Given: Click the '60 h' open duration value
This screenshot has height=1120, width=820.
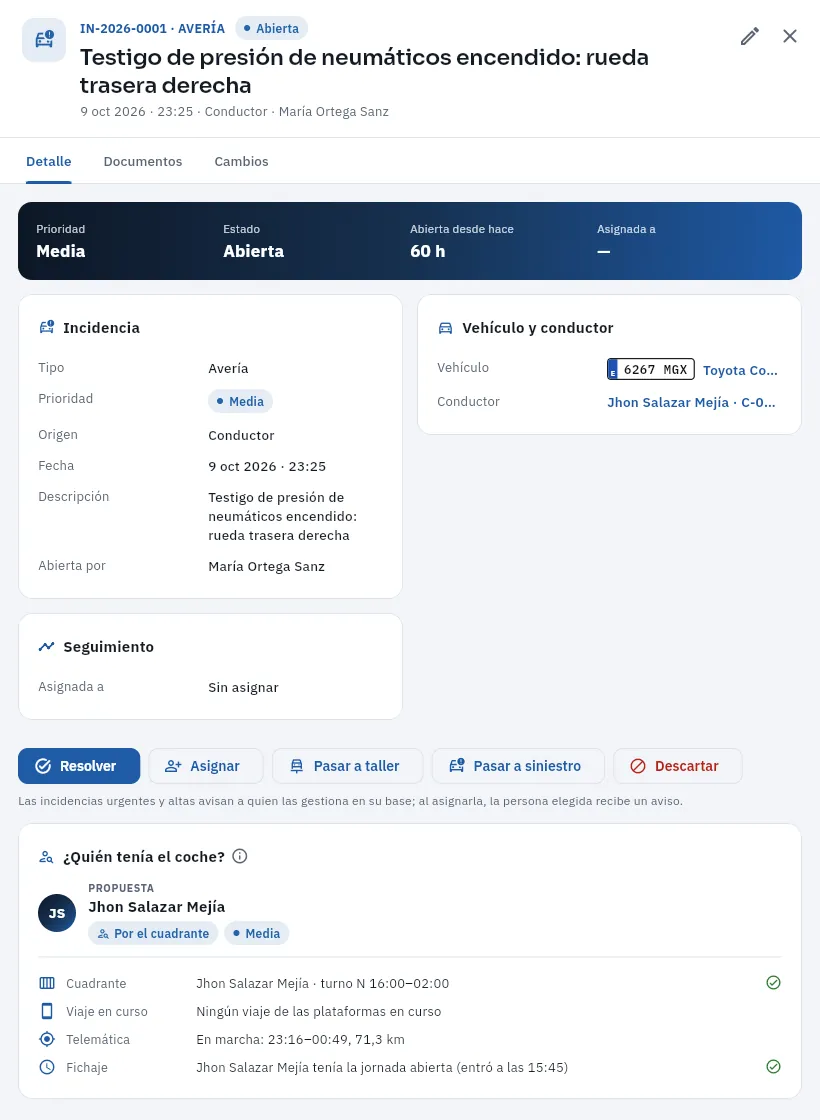Looking at the screenshot, I should point(427,251).
